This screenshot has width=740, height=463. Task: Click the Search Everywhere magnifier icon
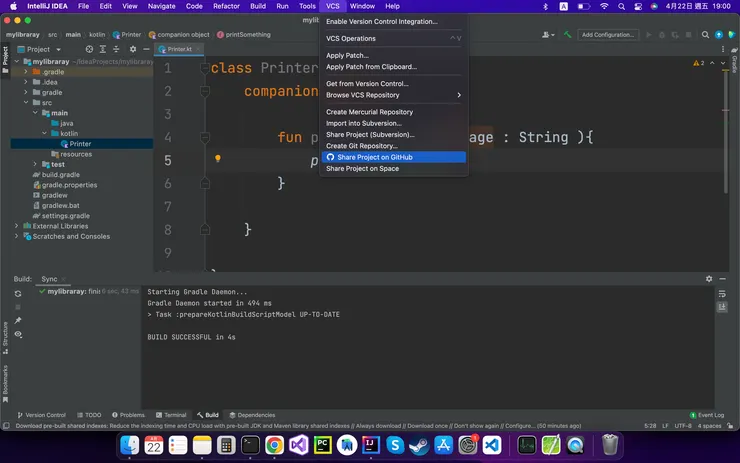point(704,34)
